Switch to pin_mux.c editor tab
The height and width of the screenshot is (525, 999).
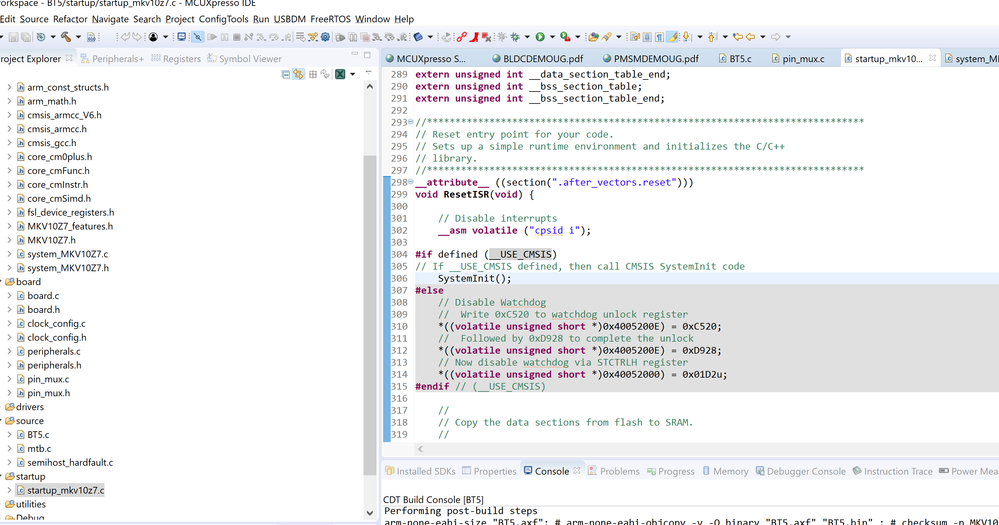[798, 59]
